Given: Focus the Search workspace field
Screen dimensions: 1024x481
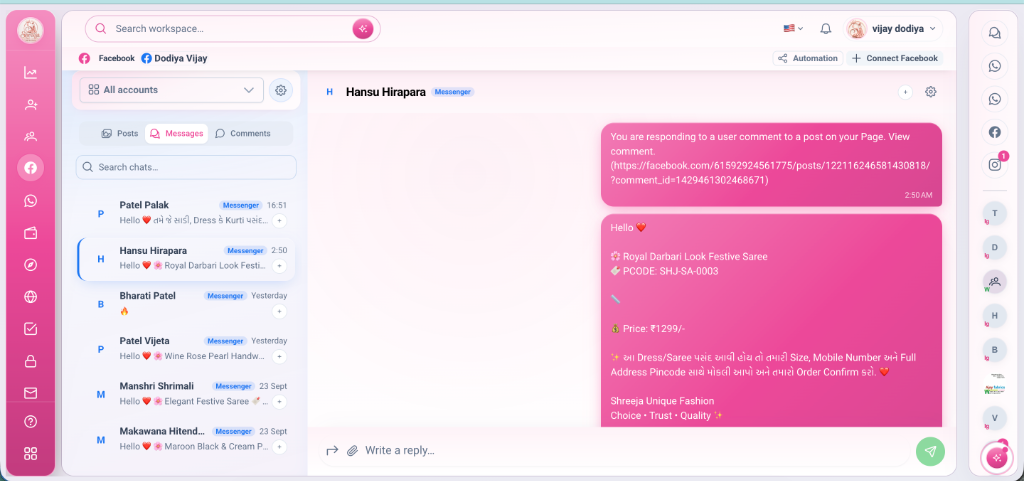Looking at the screenshot, I should click(x=232, y=29).
